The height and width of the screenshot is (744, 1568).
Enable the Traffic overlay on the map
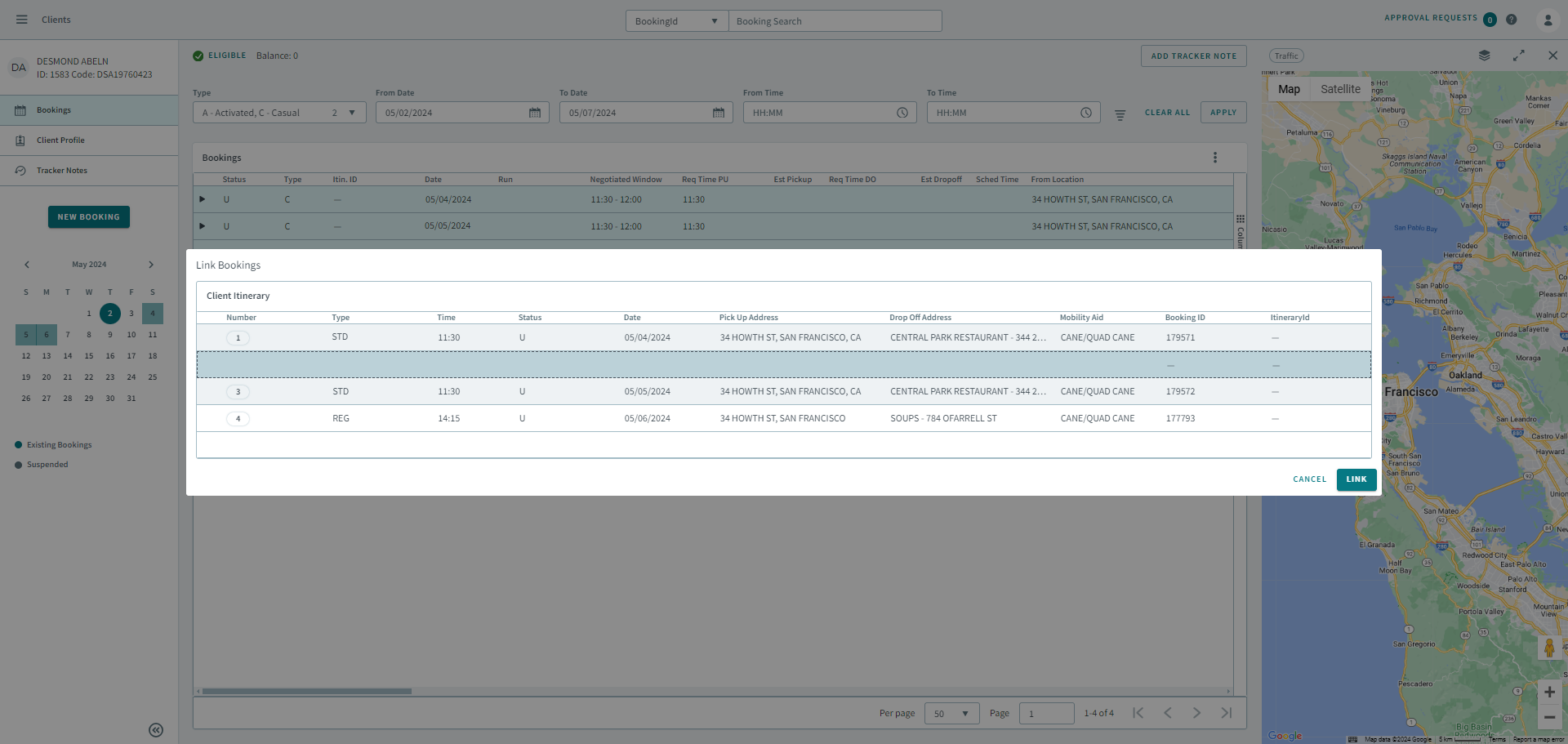[1286, 56]
